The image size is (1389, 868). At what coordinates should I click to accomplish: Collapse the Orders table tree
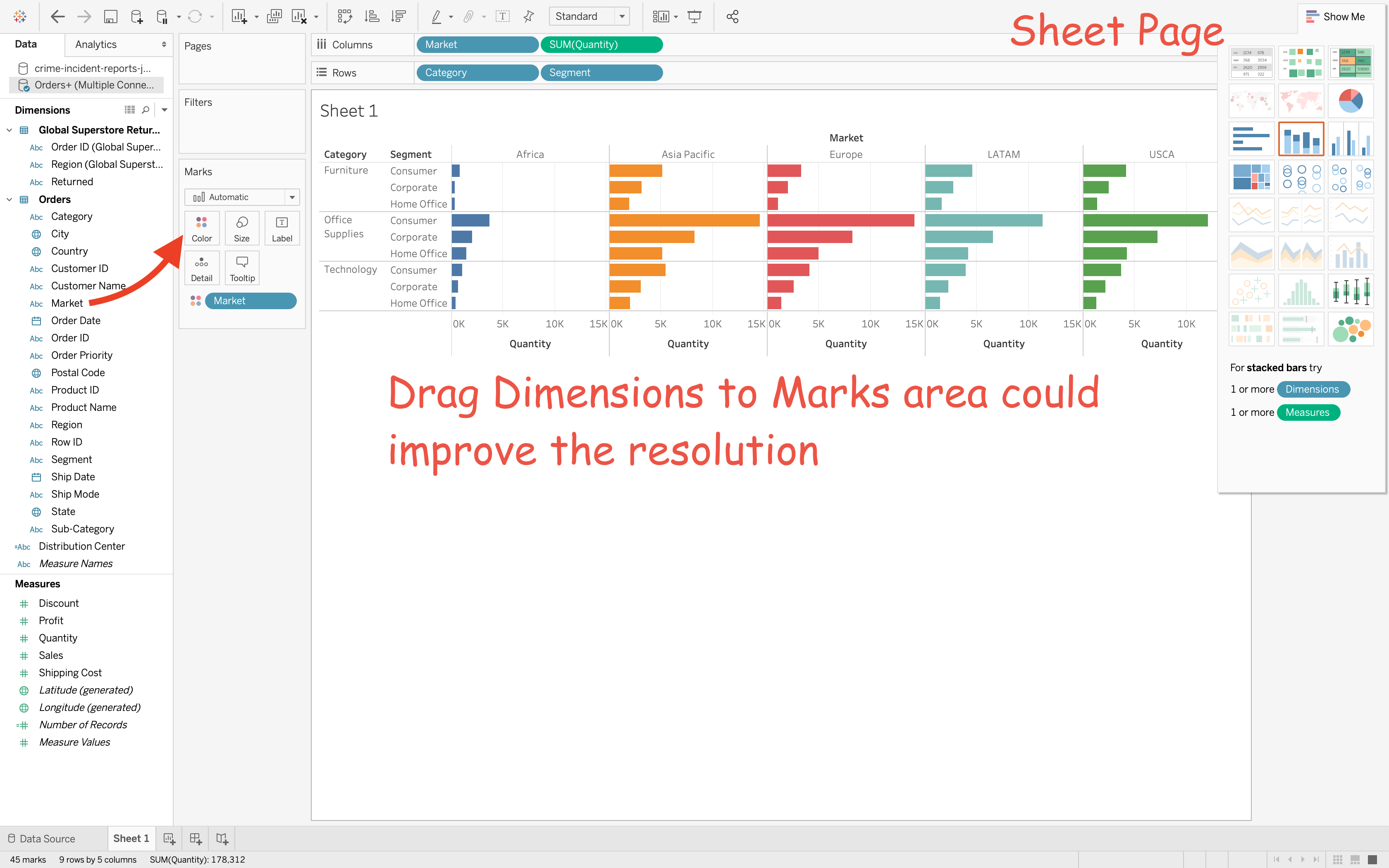(x=9, y=199)
